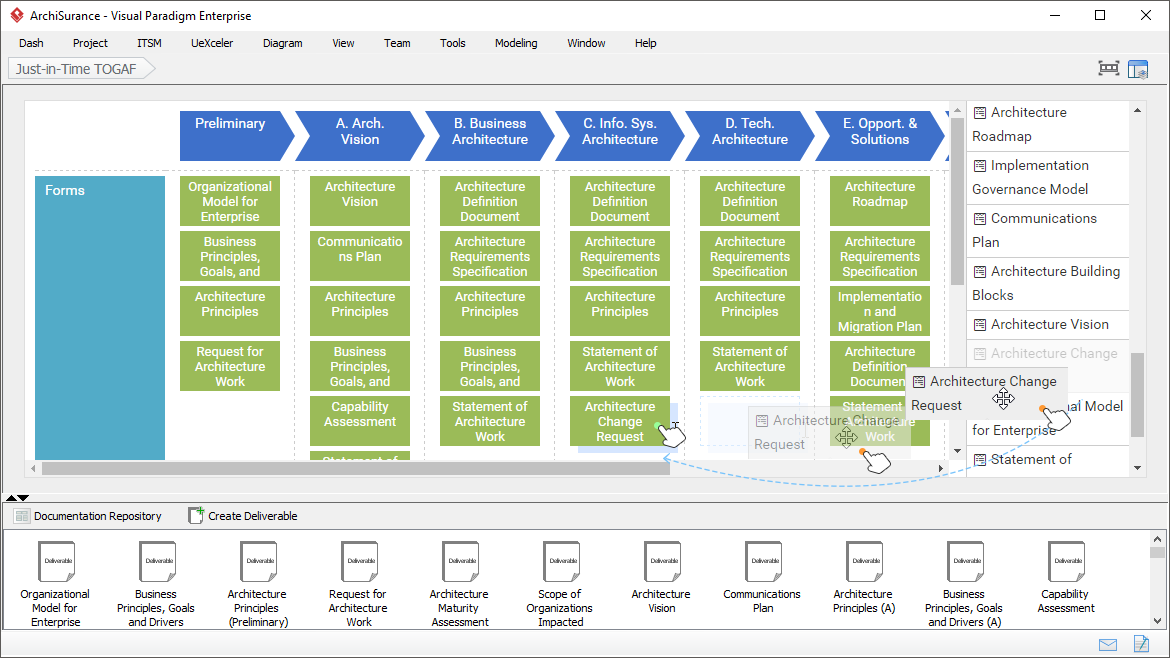Image resolution: width=1170 pixels, height=658 pixels.
Task: Click the mail icon in status bar
Action: click(x=1108, y=645)
